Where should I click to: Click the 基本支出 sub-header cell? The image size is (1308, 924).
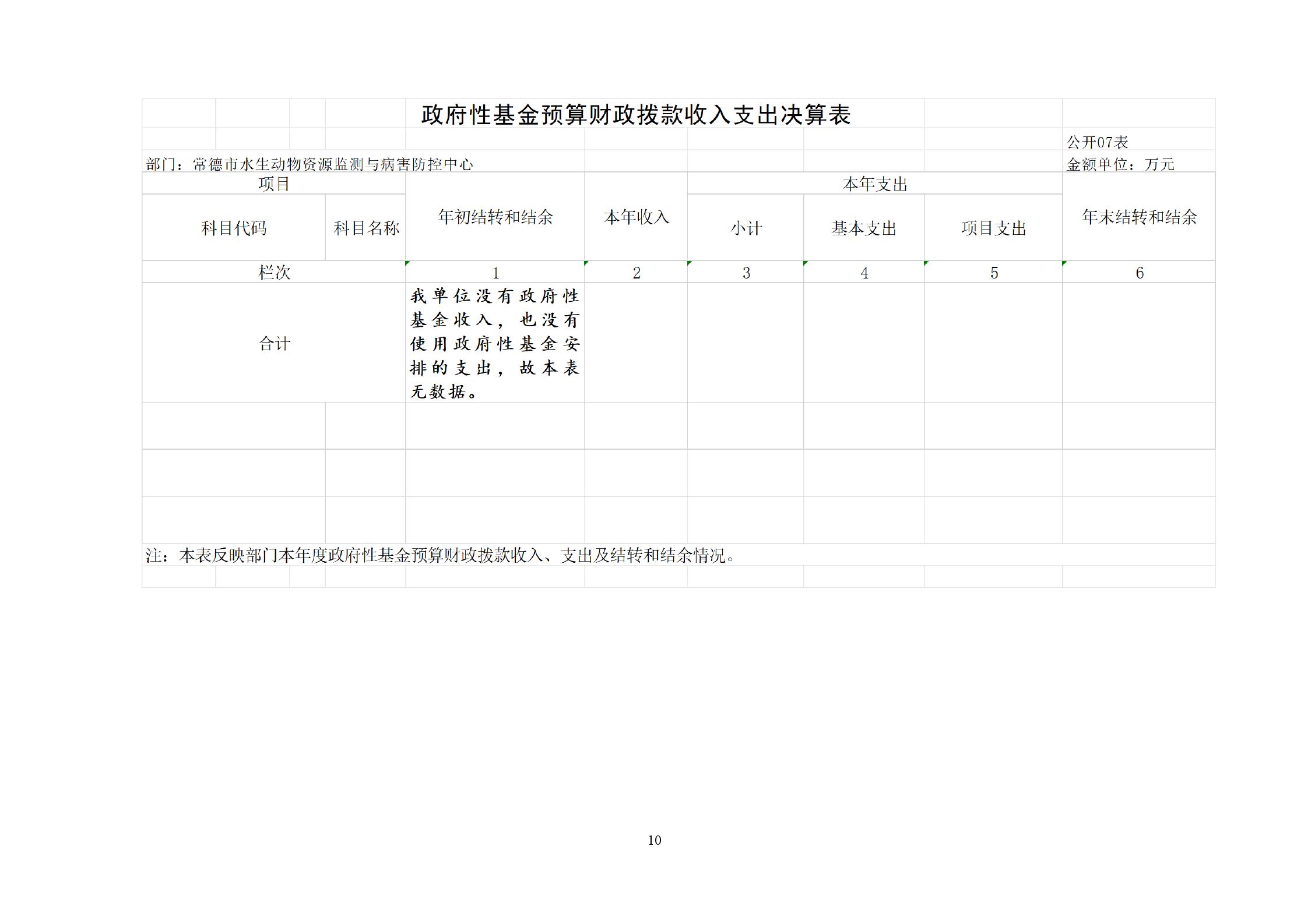point(863,228)
